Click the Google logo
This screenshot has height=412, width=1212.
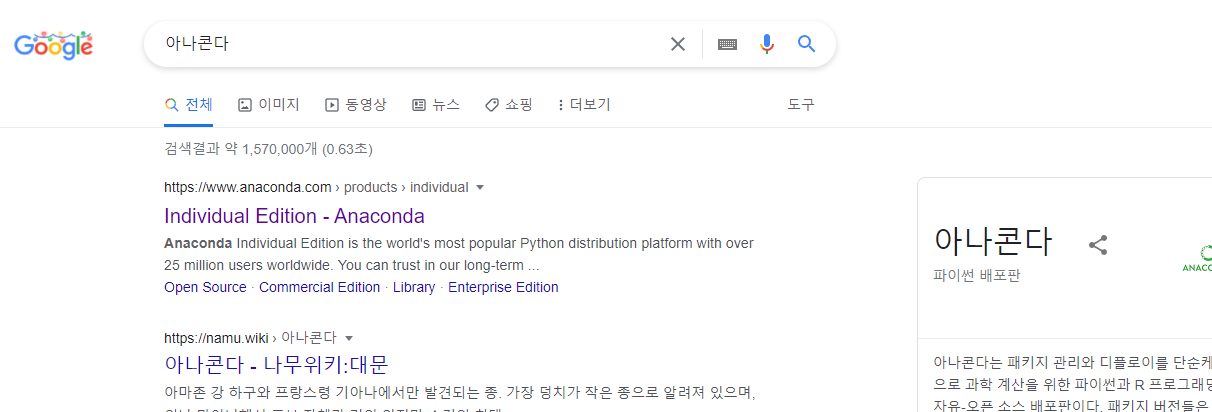click(x=53, y=45)
